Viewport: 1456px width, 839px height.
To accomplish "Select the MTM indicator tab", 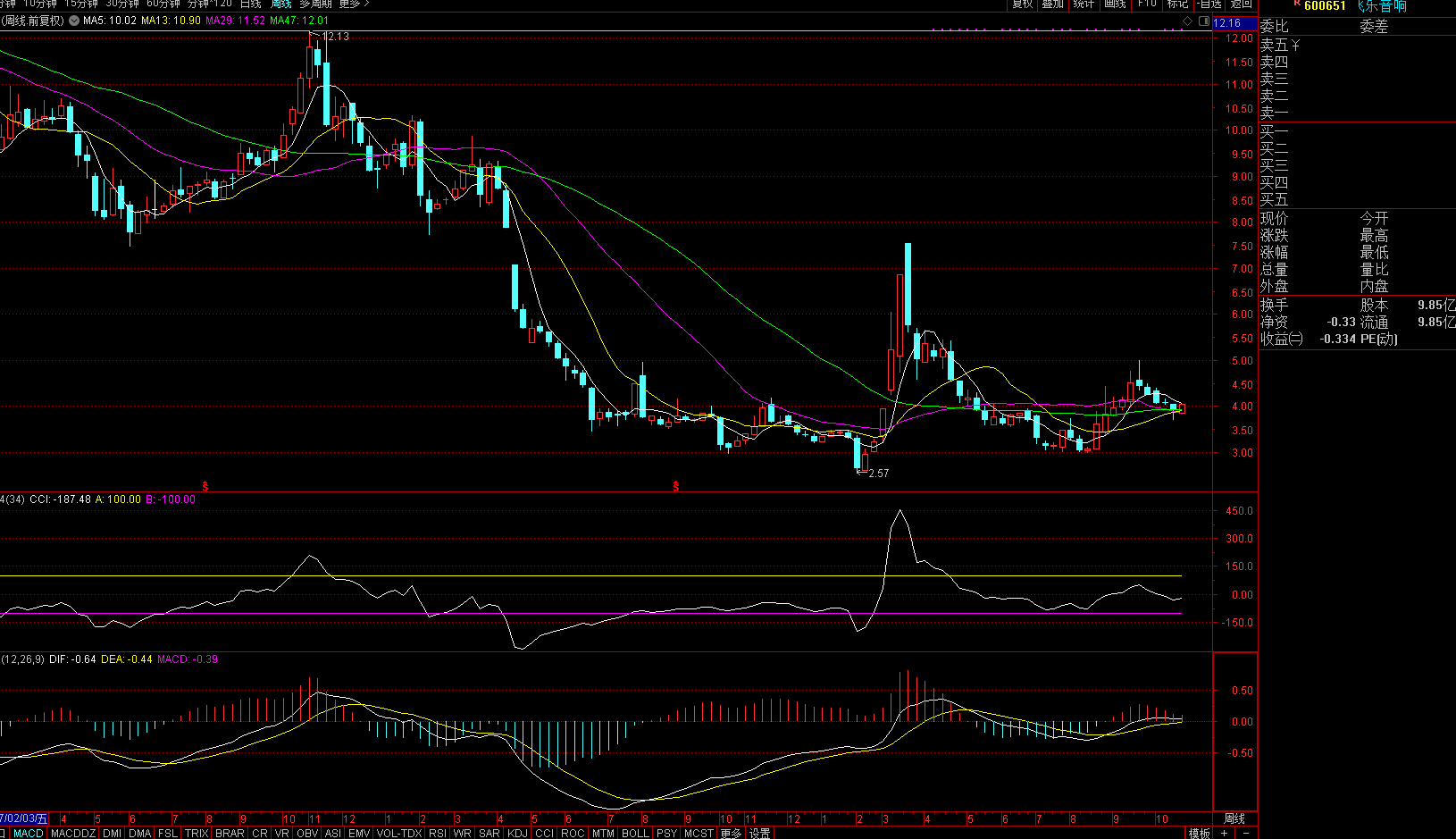I will click(x=603, y=833).
